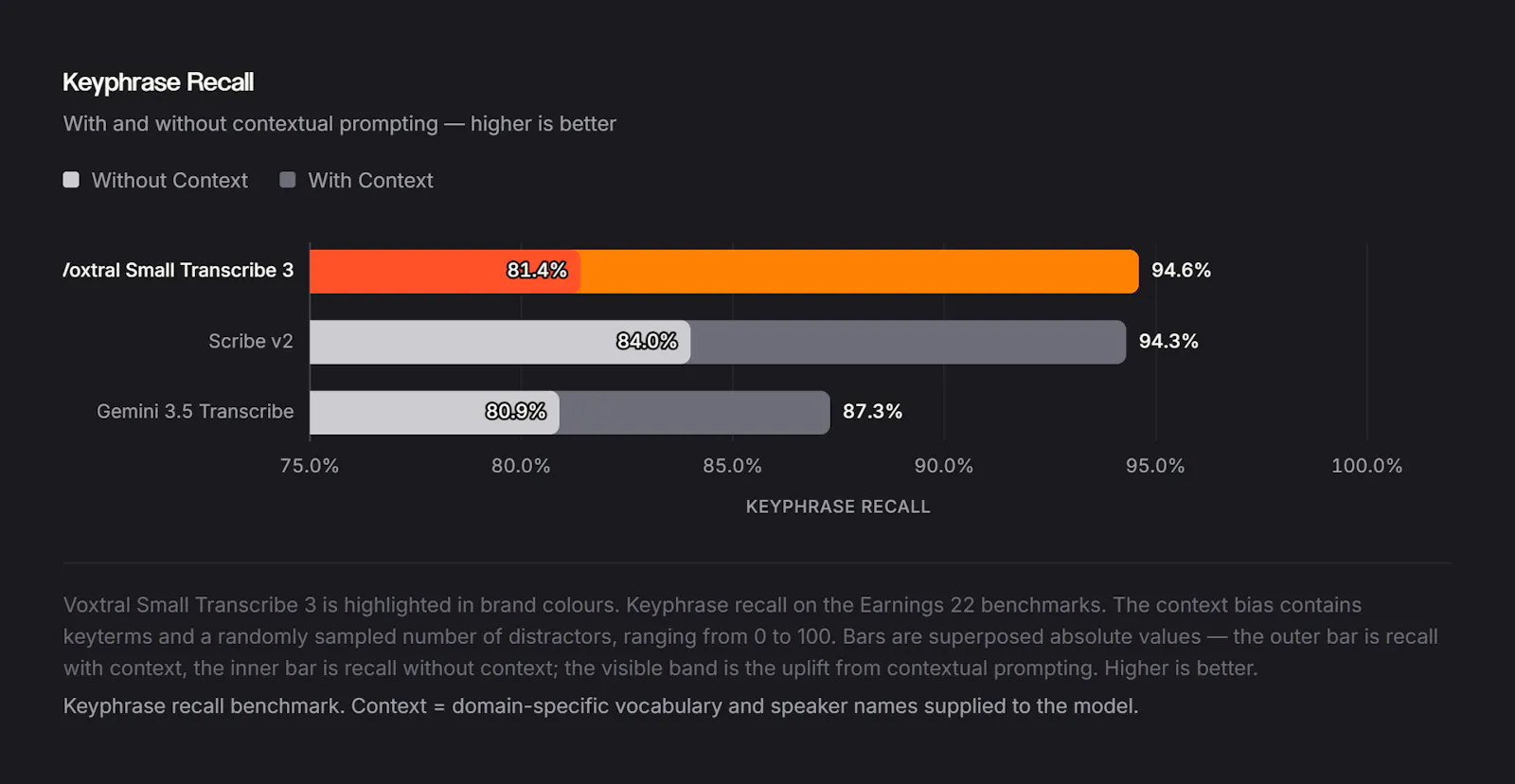Select the Voxtral Small Transcribe 3 row label
Screen dimensions: 1515x784
178,270
